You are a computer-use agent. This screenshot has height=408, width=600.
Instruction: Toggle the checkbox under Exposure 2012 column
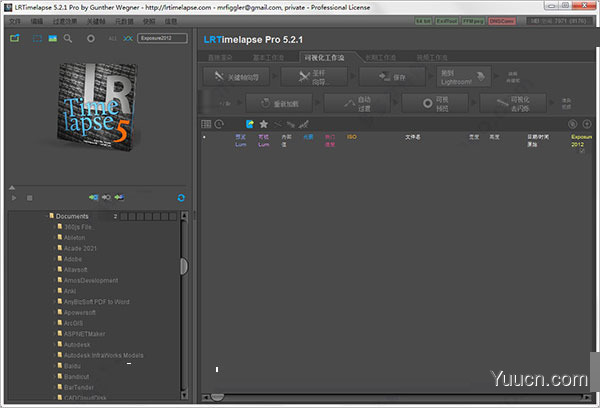tap(582, 151)
